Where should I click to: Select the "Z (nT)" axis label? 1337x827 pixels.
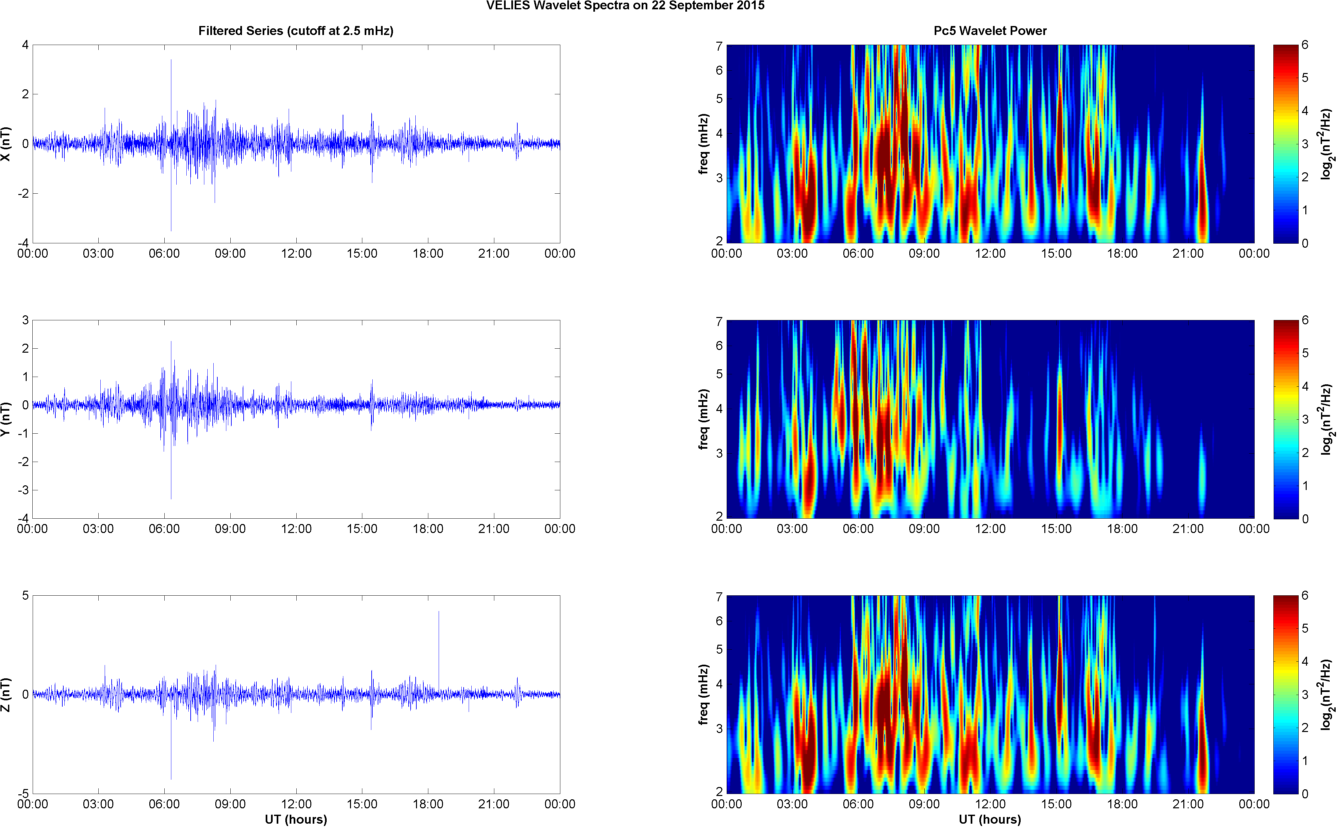(x=7, y=693)
